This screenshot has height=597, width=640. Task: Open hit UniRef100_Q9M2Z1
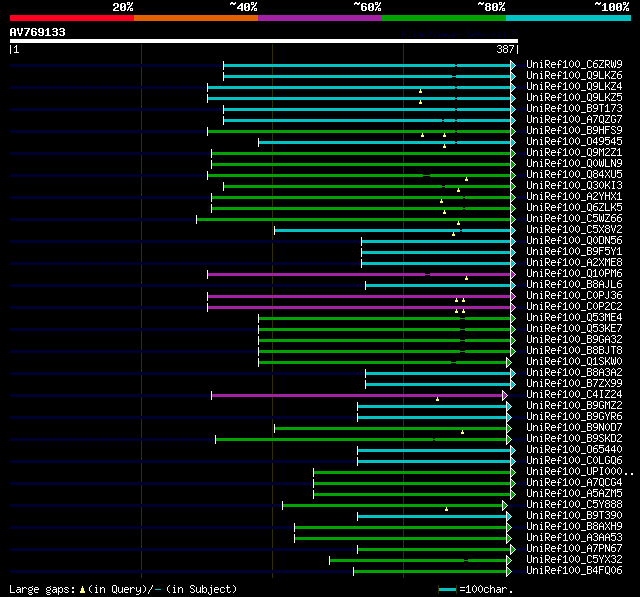[x=574, y=153]
